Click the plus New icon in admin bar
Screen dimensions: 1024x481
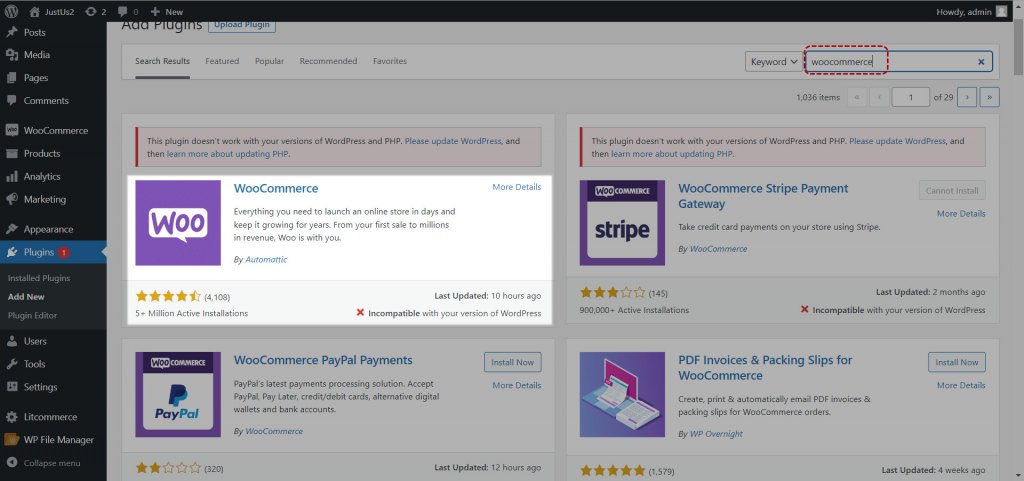pos(155,12)
